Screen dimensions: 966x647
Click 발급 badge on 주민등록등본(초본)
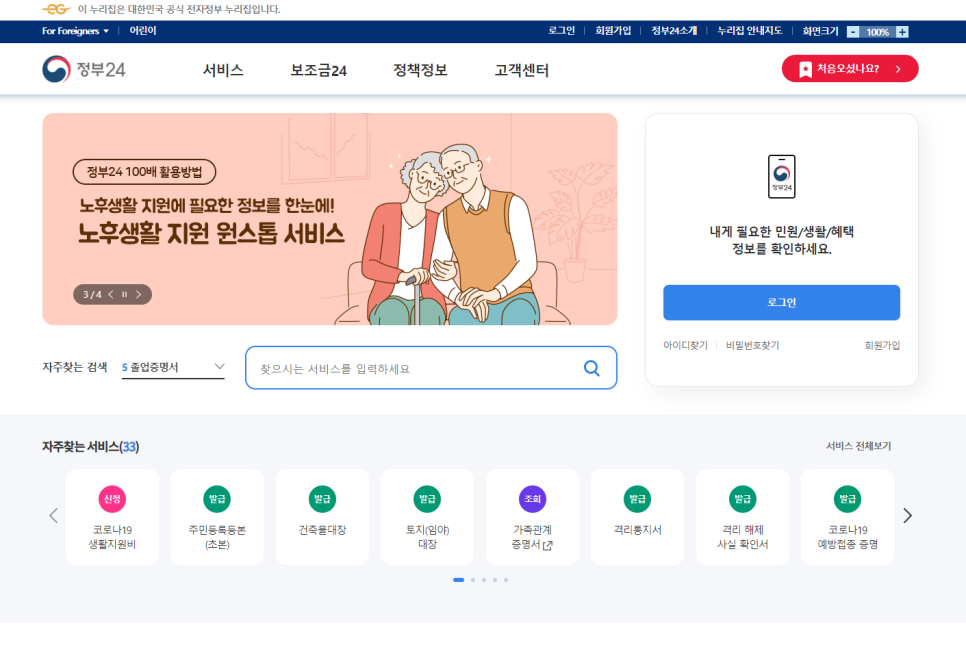(217, 498)
